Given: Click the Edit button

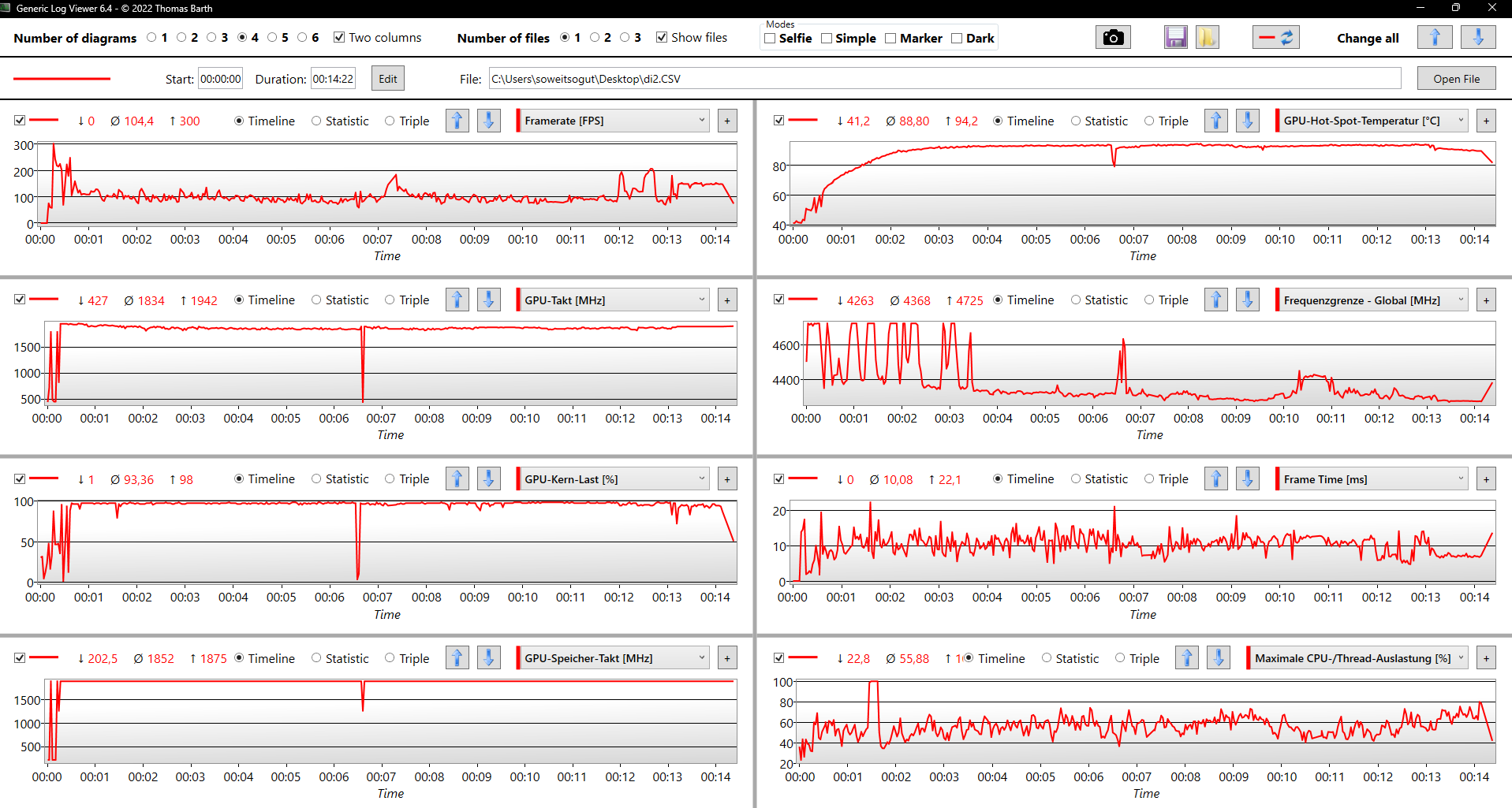Looking at the screenshot, I should (x=388, y=78).
